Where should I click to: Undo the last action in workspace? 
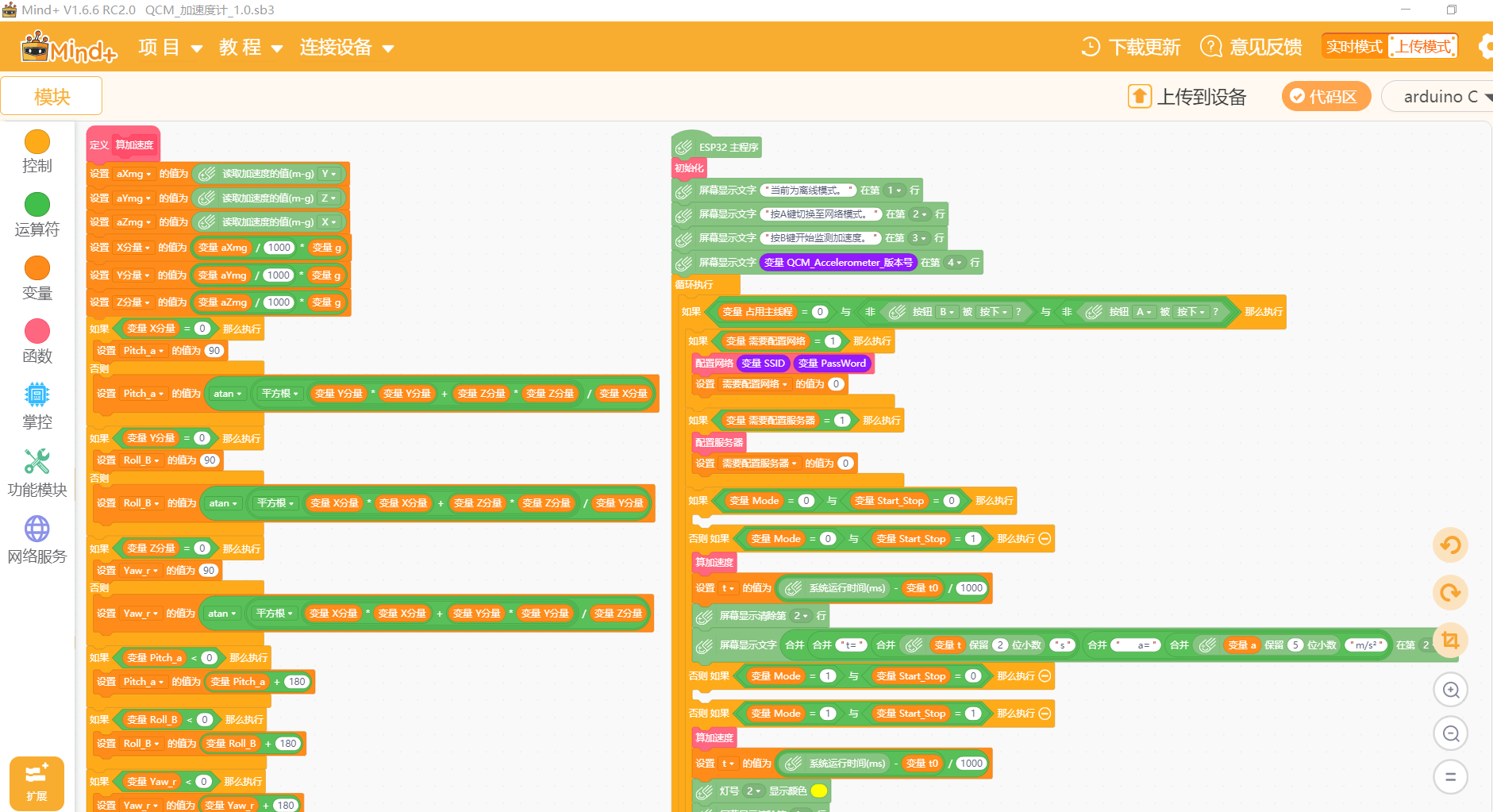1450,545
